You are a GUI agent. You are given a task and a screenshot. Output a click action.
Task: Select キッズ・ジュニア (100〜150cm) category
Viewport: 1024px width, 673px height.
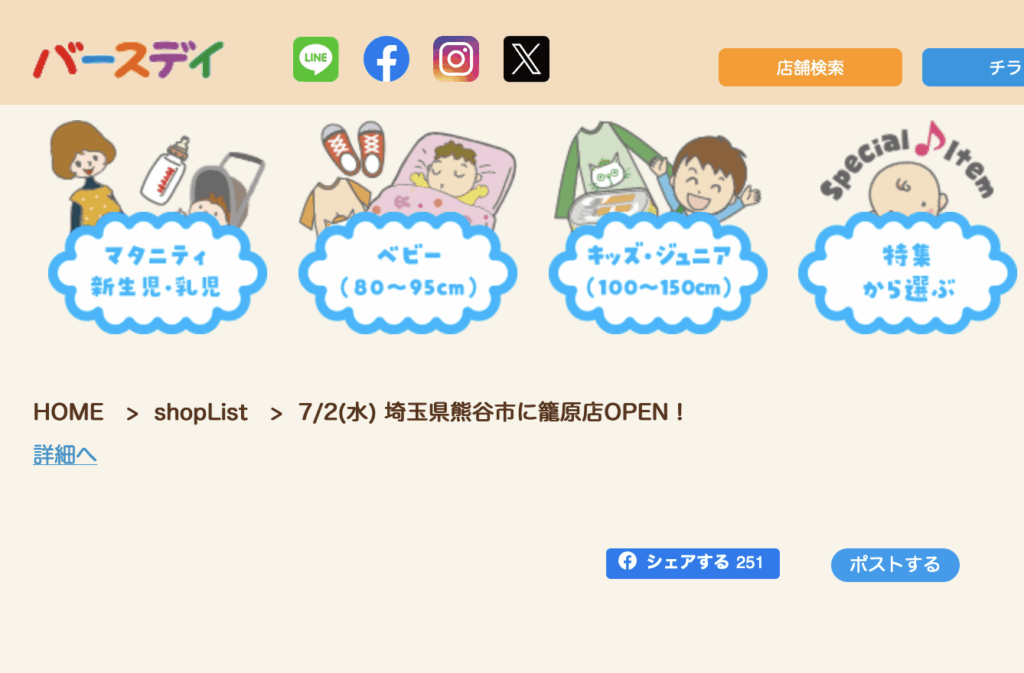(x=658, y=272)
